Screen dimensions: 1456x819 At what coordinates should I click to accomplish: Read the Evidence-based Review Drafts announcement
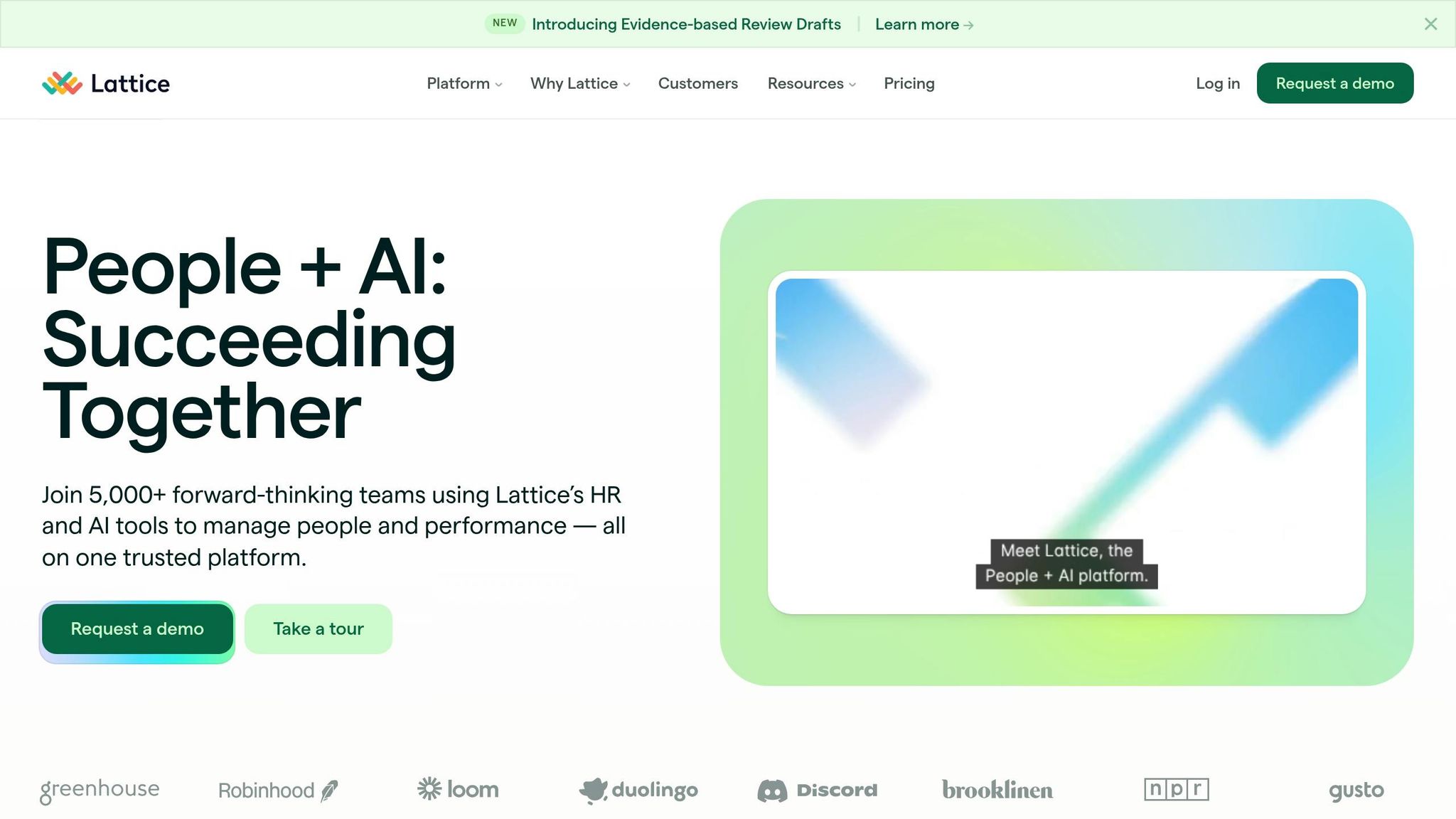coord(686,24)
